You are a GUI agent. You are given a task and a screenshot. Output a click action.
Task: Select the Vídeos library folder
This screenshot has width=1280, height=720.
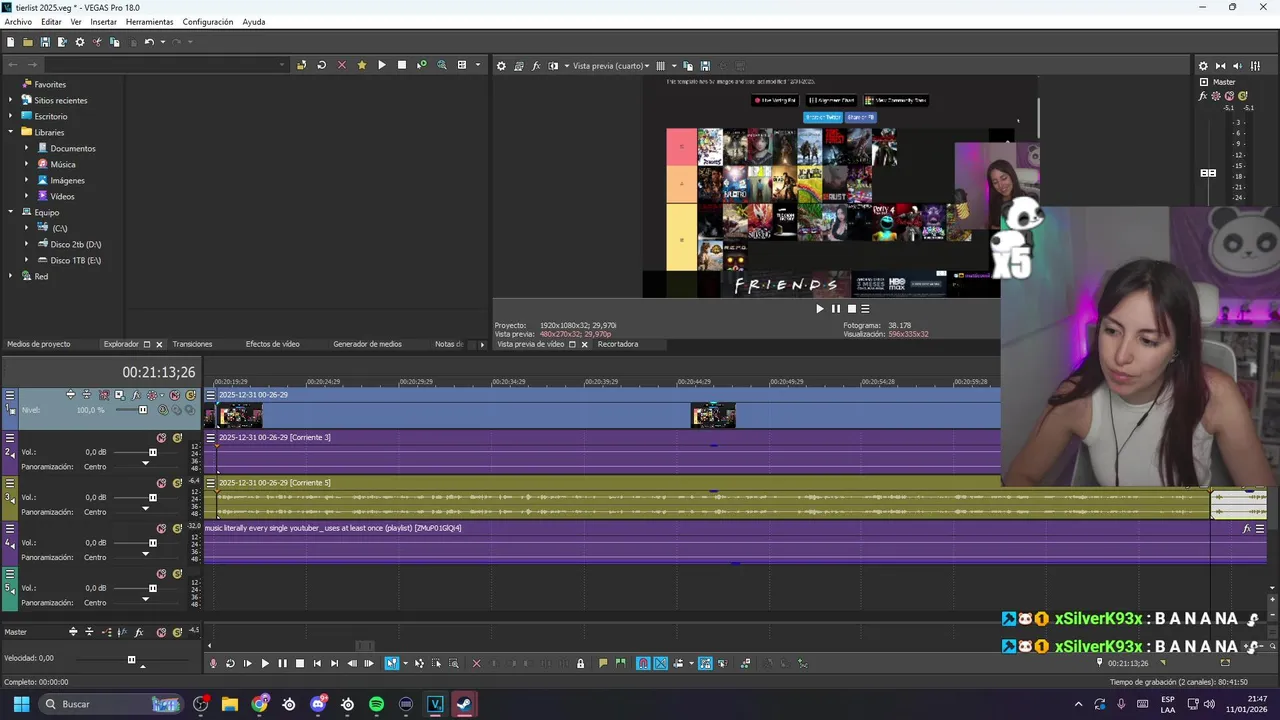pos(62,196)
